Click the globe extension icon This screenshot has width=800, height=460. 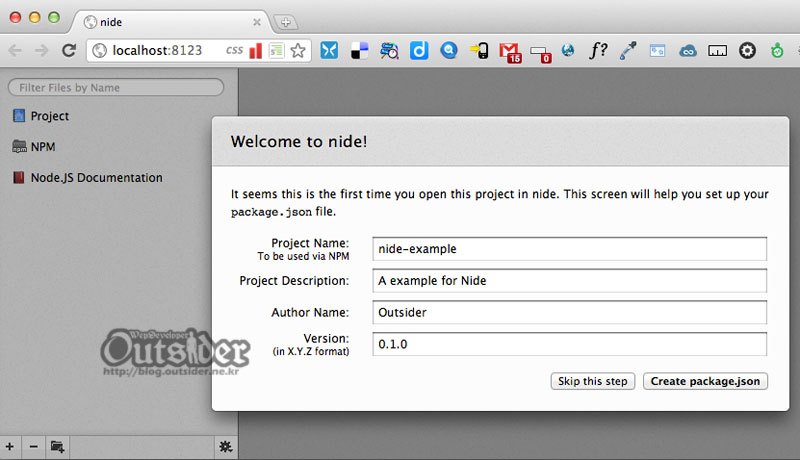coord(568,50)
